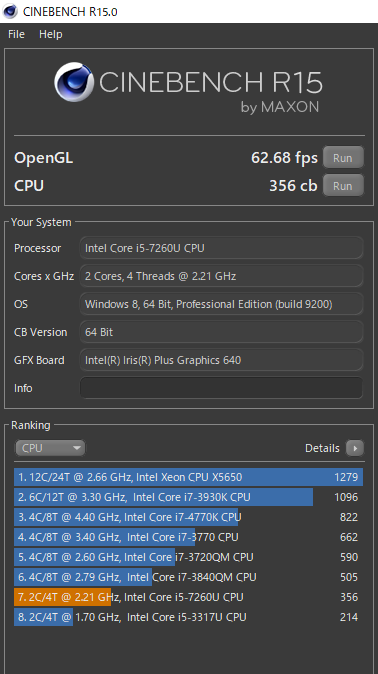Image resolution: width=378 pixels, height=674 pixels.
Task: Select the Xeon X5650 ranking entry
Action: coord(188,477)
